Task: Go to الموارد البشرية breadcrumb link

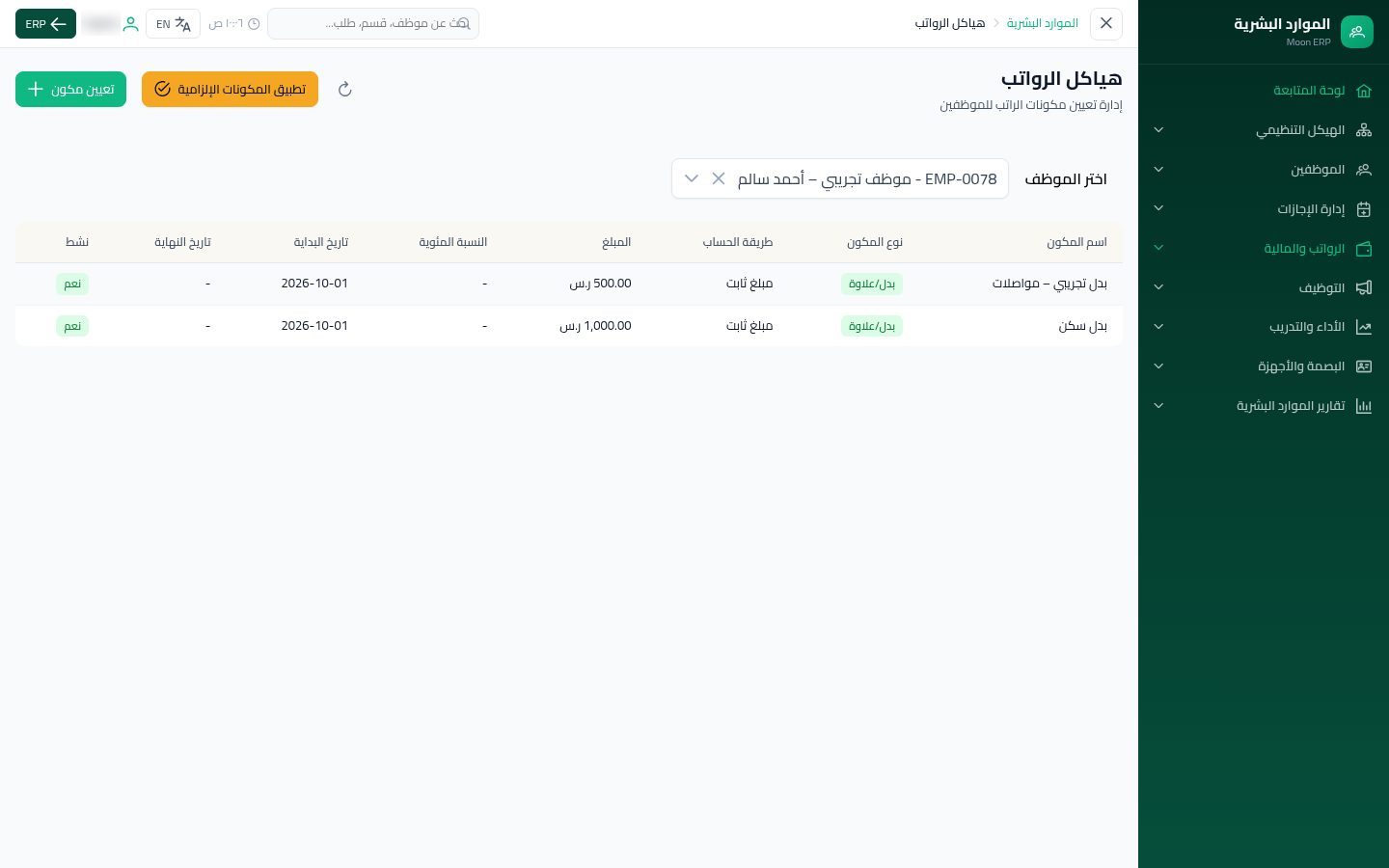Action: [1043, 23]
